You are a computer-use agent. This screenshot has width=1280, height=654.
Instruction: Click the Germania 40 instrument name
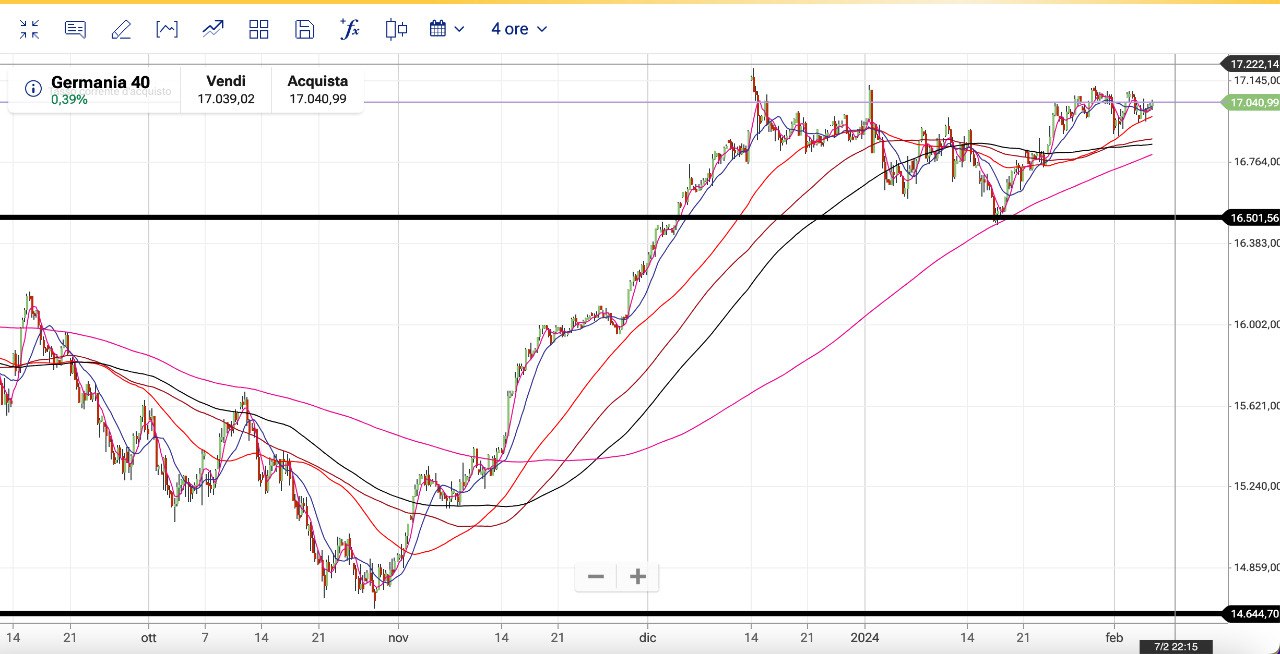click(x=100, y=82)
